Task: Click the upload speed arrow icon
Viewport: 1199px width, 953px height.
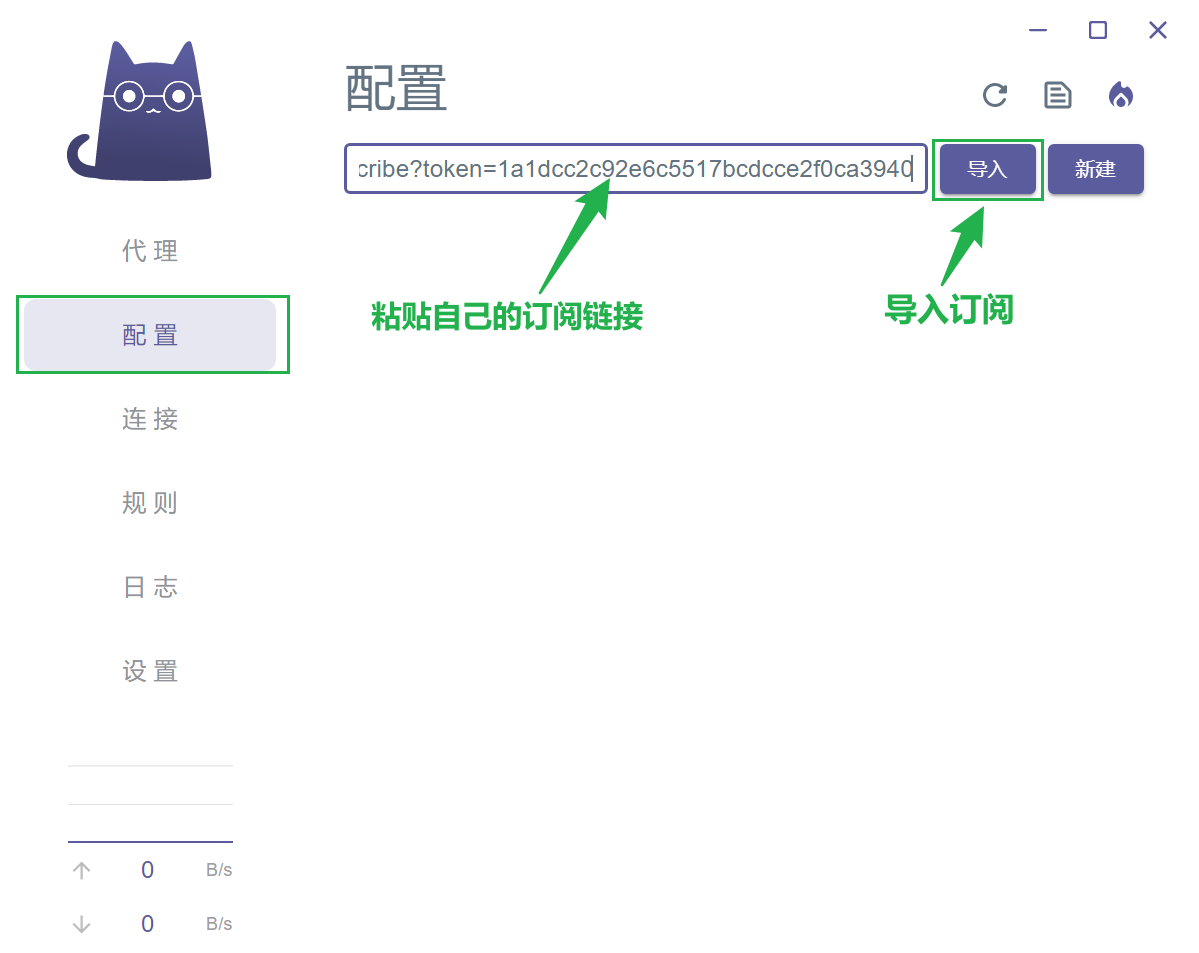Action: pos(82,870)
